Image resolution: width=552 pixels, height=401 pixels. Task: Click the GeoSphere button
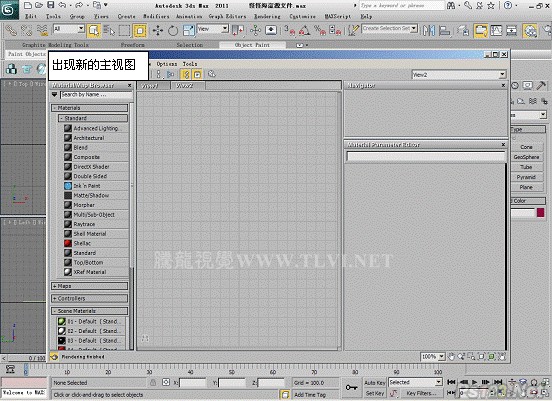[526, 157]
